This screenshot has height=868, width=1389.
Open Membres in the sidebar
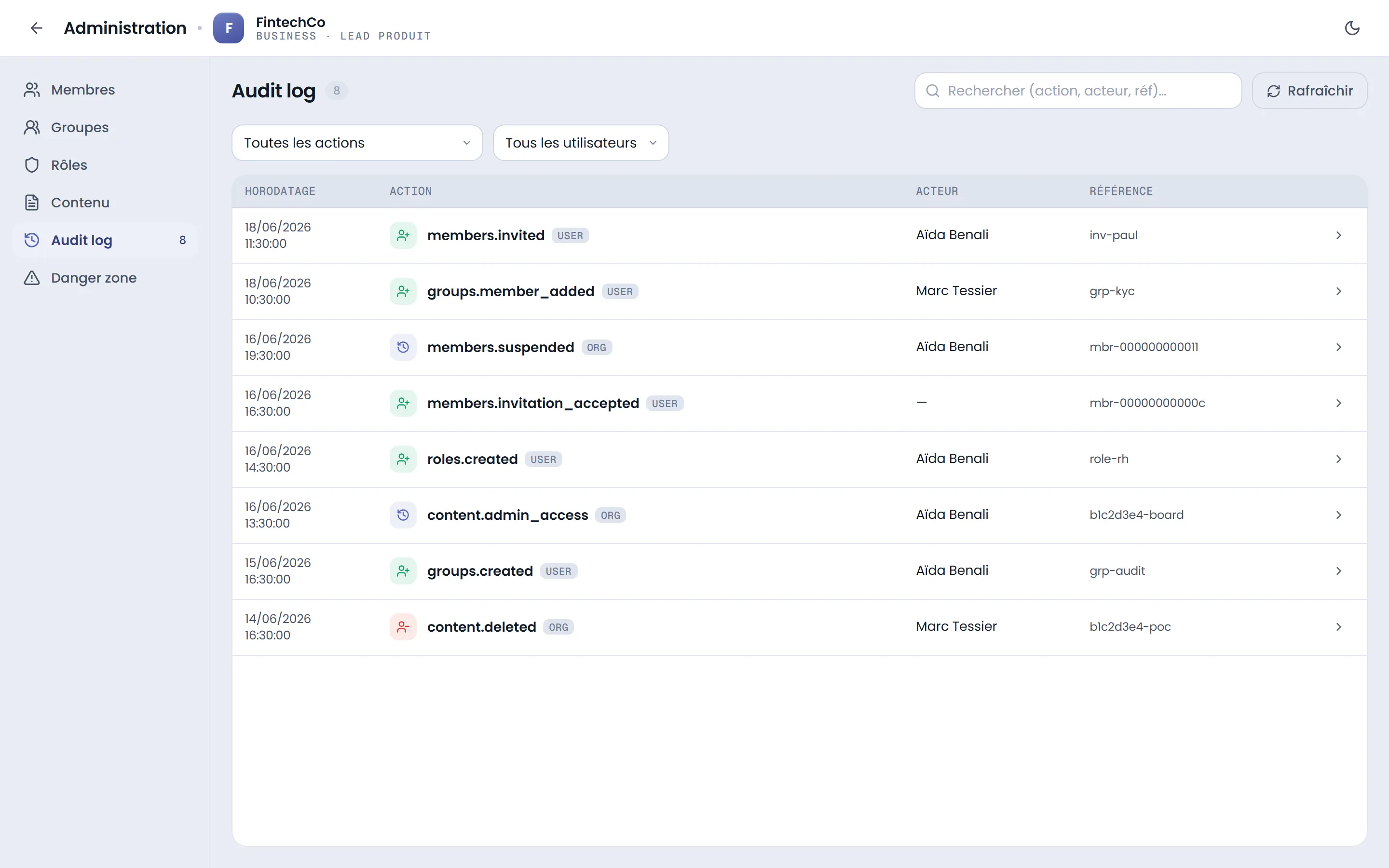pyautogui.click(x=105, y=90)
